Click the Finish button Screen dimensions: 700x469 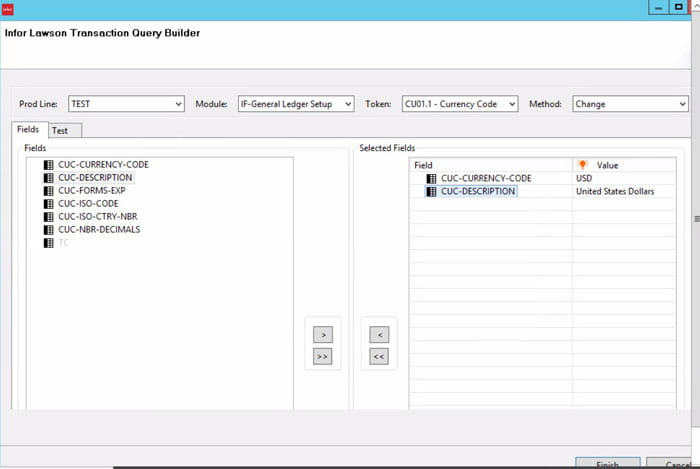(608, 463)
